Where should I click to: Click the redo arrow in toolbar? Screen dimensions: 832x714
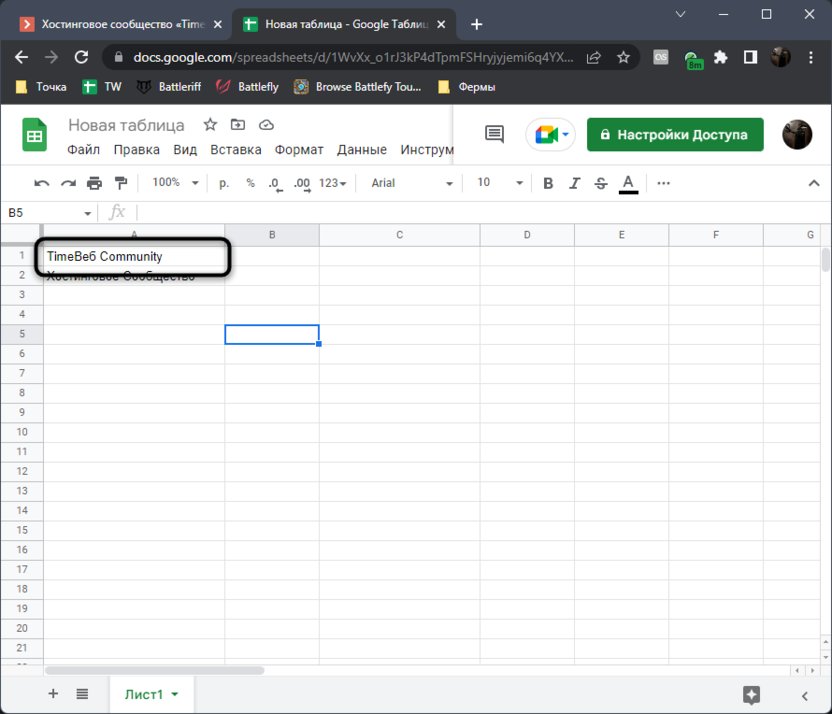point(68,183)
